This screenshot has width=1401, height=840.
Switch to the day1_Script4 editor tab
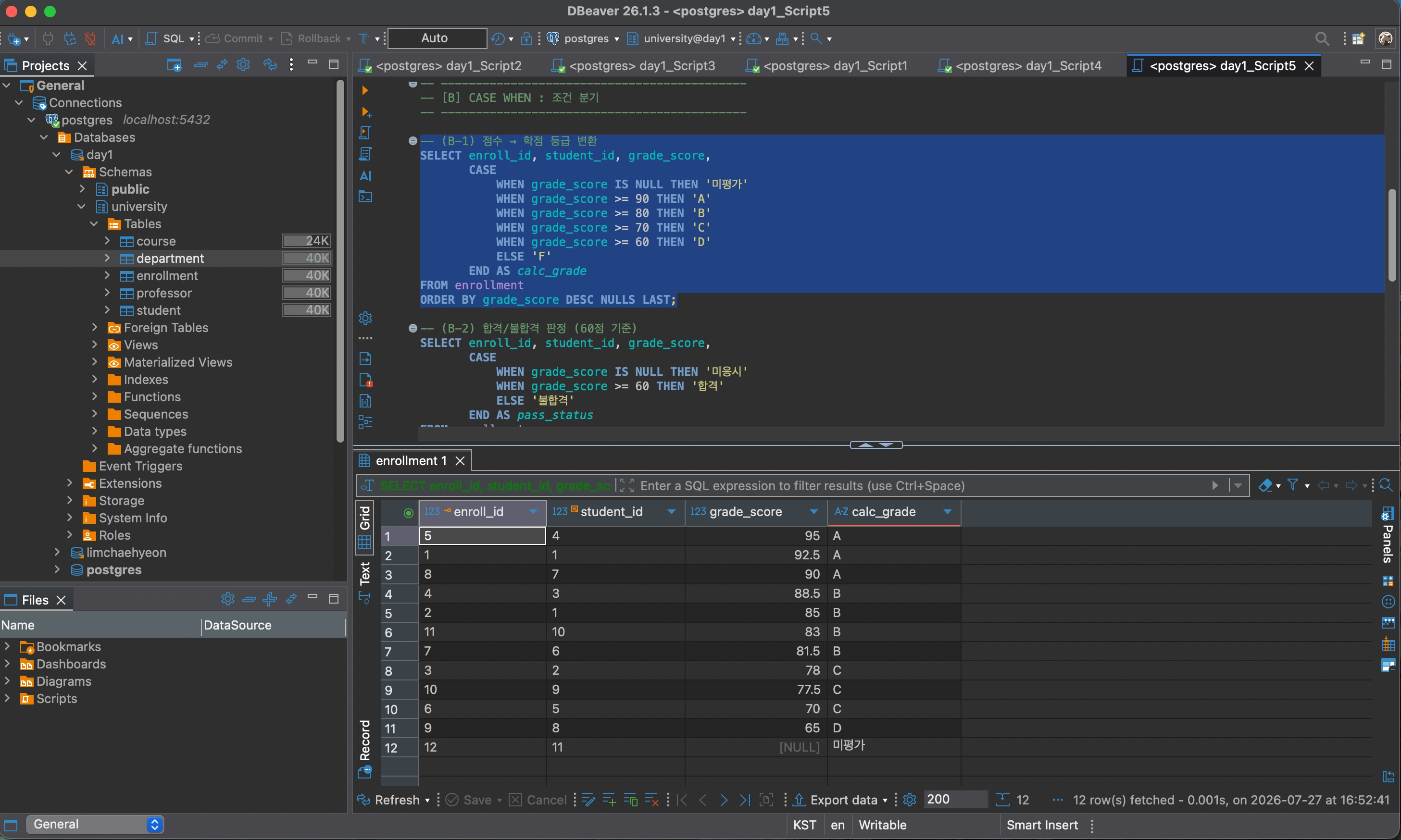click(1020, 66)
